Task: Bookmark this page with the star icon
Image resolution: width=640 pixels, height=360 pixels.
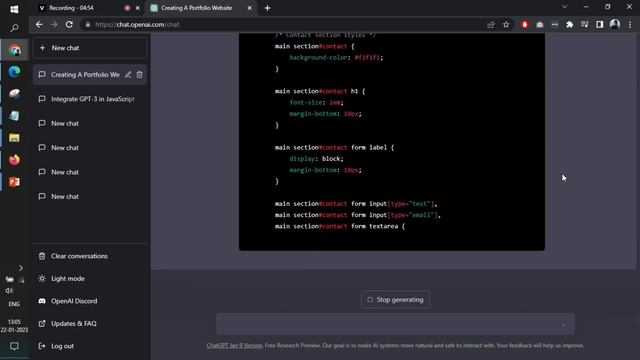Action: pyautogui.click(x=506, y=24)
